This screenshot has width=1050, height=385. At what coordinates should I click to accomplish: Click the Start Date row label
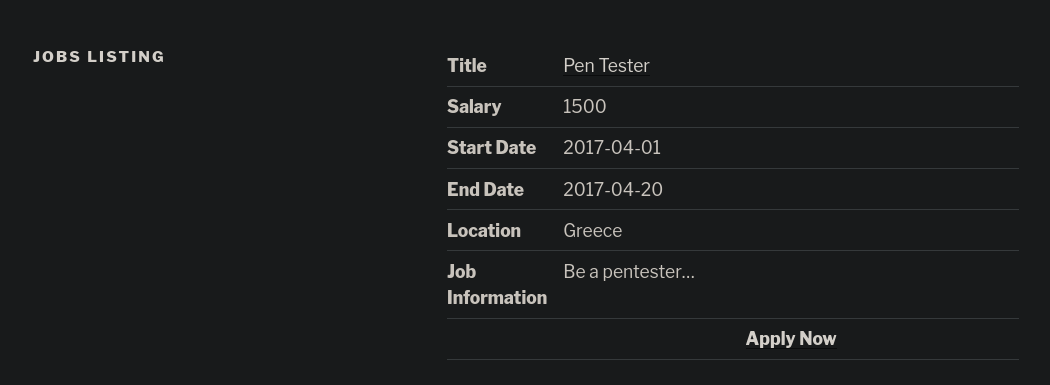492,148
